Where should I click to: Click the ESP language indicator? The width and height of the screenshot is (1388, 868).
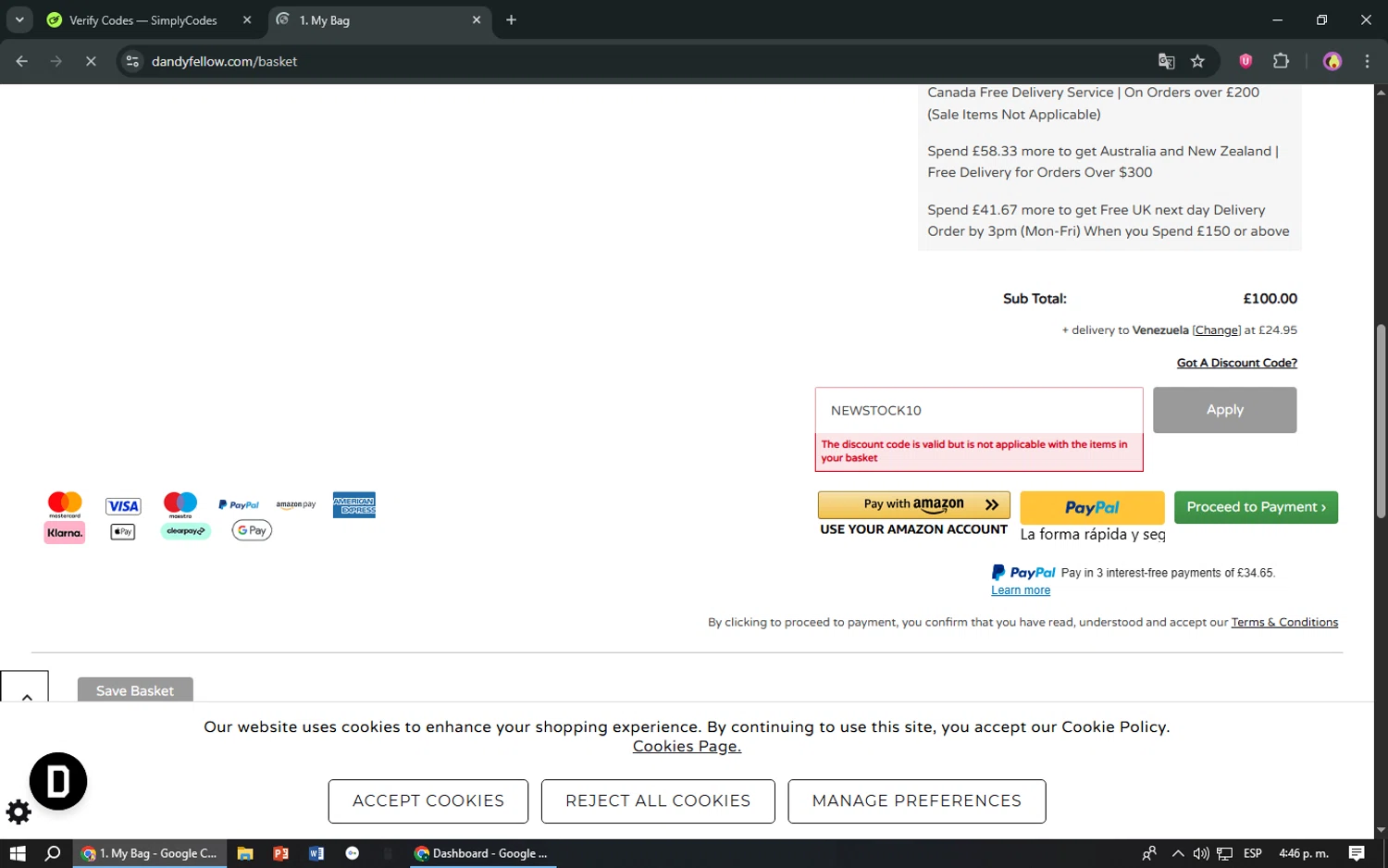pos(1253,853)
